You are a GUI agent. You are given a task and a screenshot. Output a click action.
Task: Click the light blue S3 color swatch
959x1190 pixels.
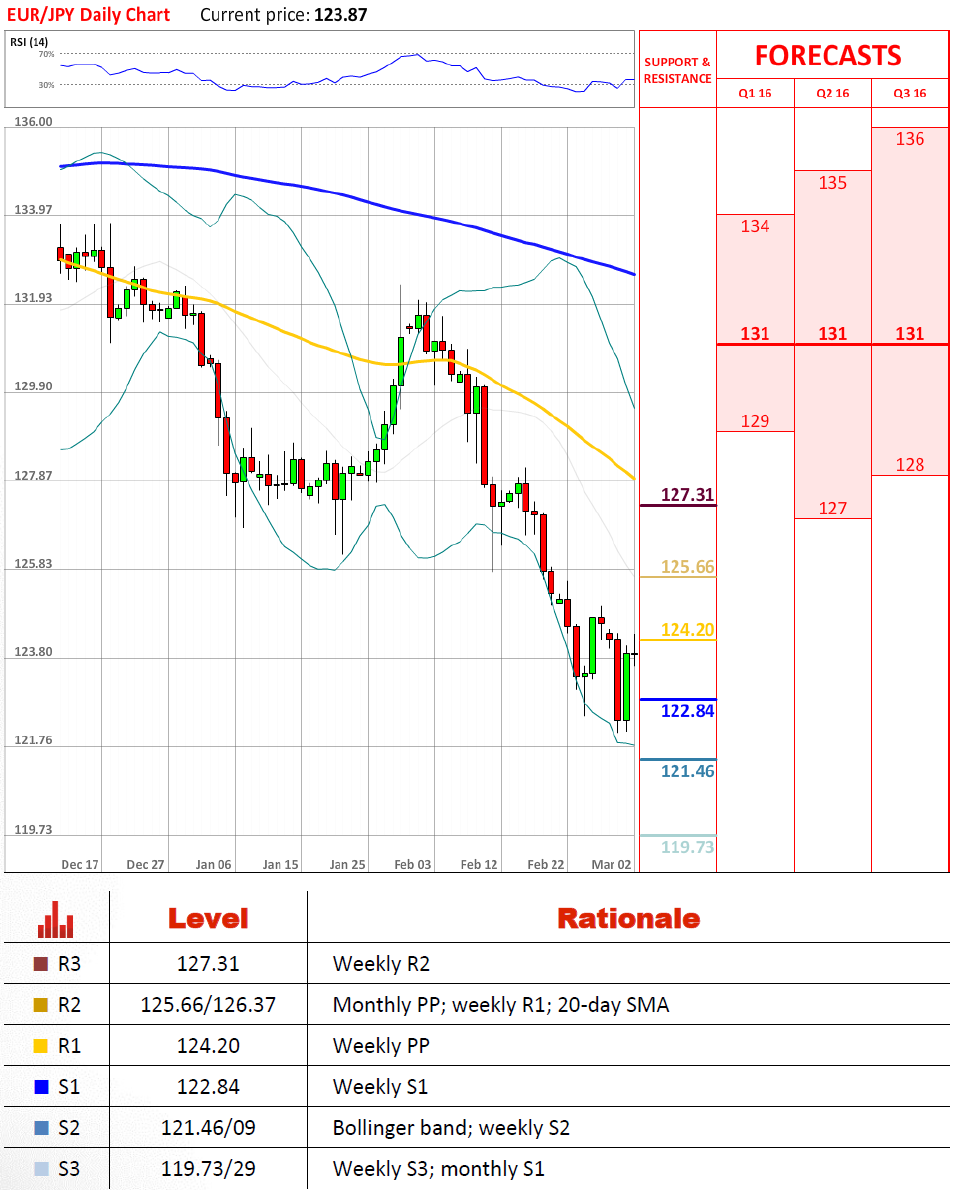41,1169
